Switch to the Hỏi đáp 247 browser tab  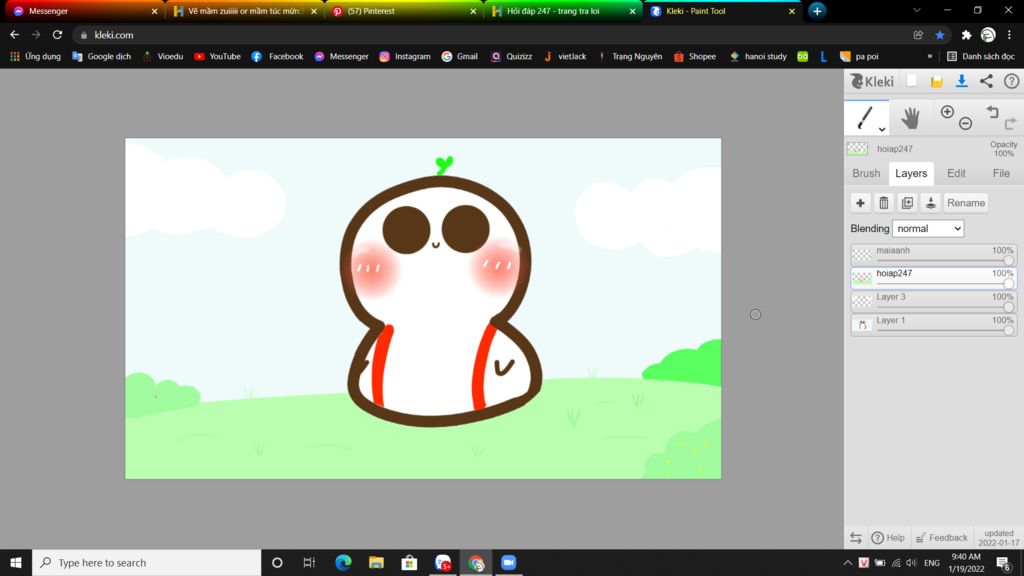tap(562, 11)
